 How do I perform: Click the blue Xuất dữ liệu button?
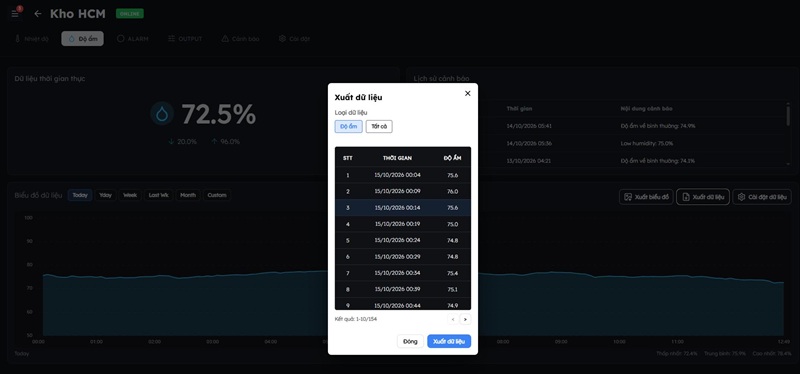pyautogui.click(x=449, y=341)
